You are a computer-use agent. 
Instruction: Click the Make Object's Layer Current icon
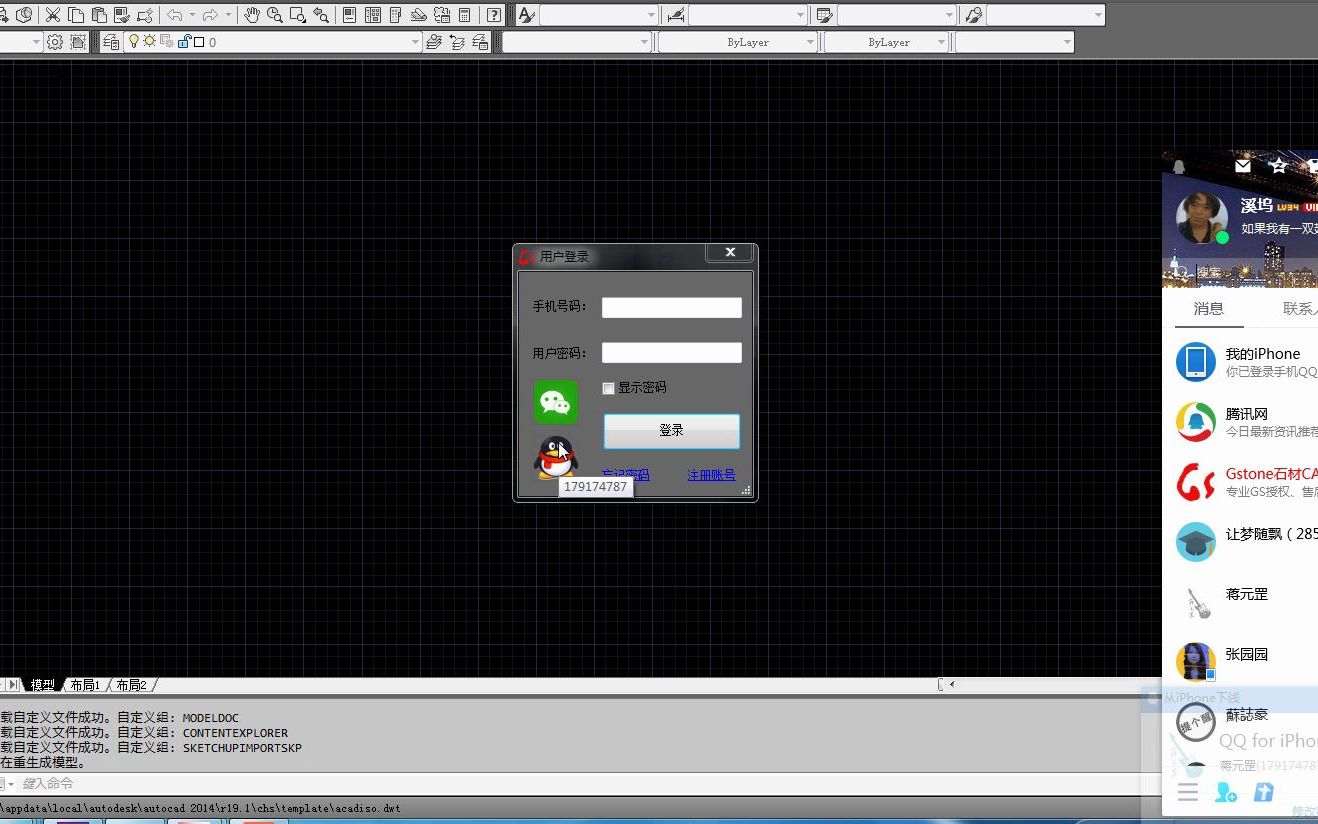tap(434, 42)
